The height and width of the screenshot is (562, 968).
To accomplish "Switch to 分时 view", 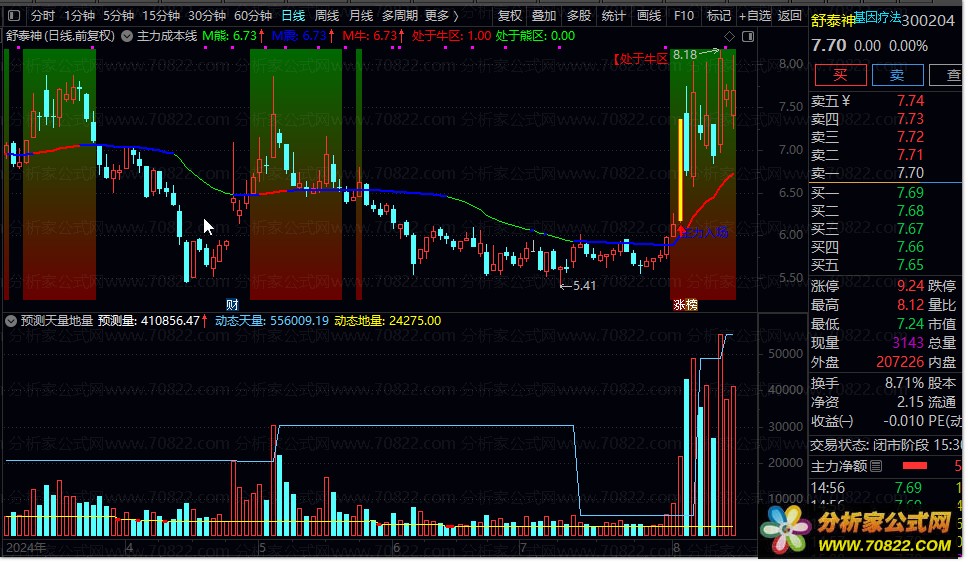I will pyautogui.click(x=43, y=15).
